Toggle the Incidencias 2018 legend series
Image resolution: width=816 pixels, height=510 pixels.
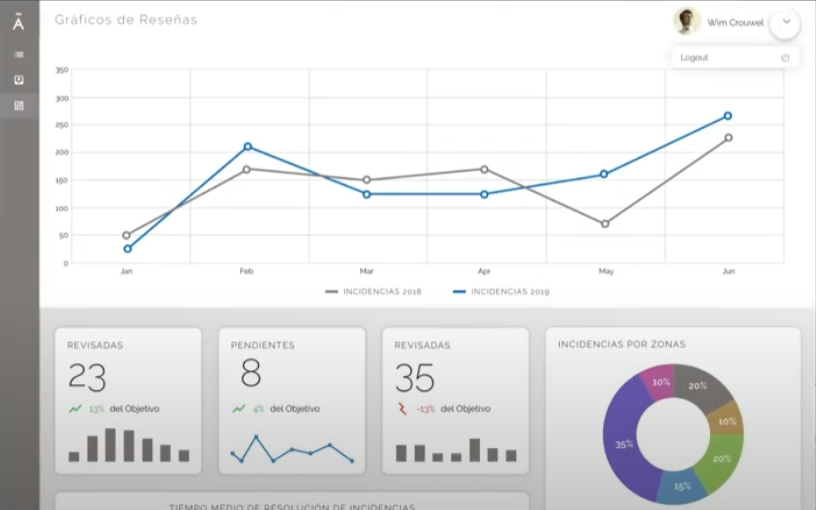click(x=373, y=292)
